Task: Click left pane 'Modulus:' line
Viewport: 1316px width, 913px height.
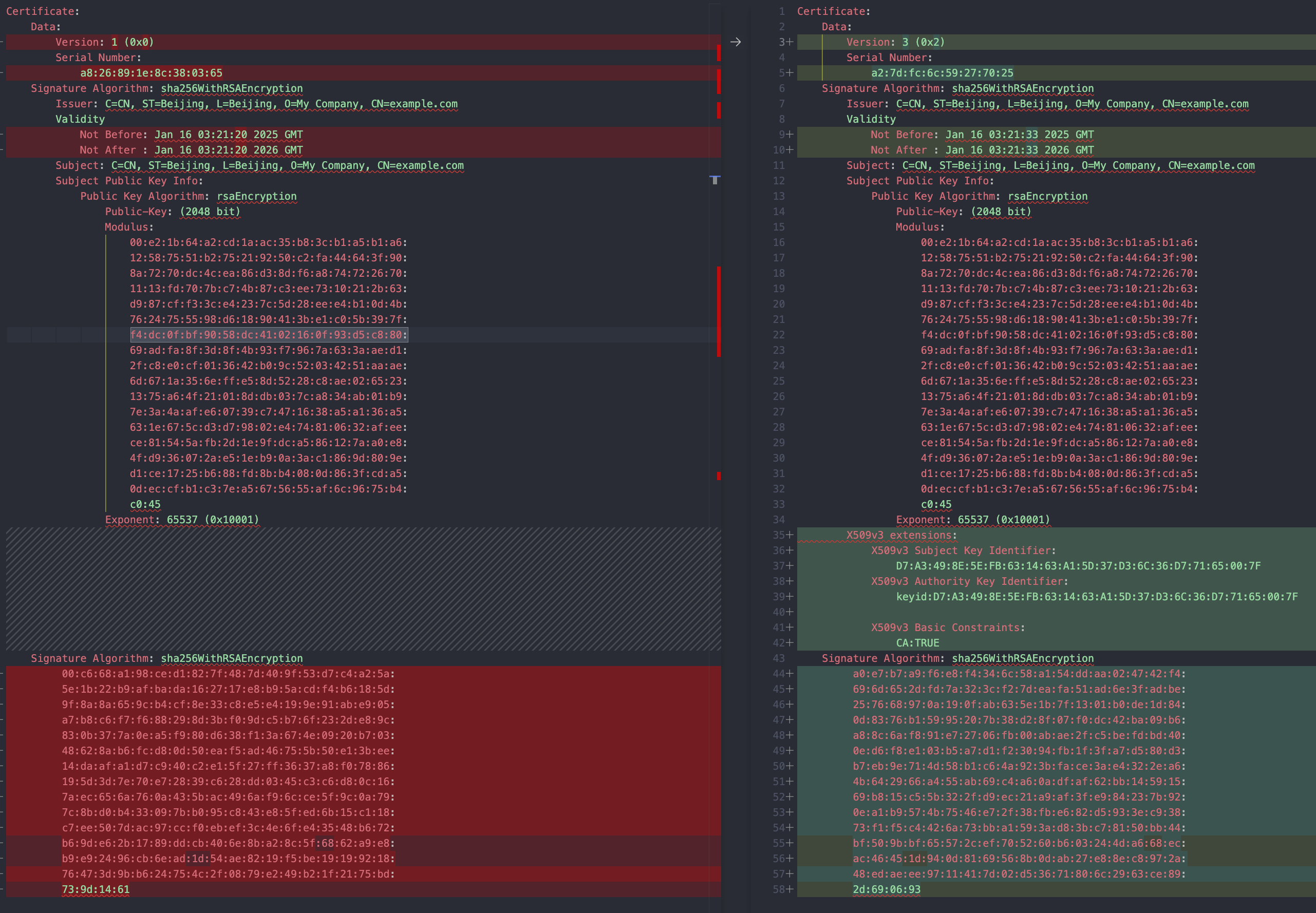Action: 129,227
